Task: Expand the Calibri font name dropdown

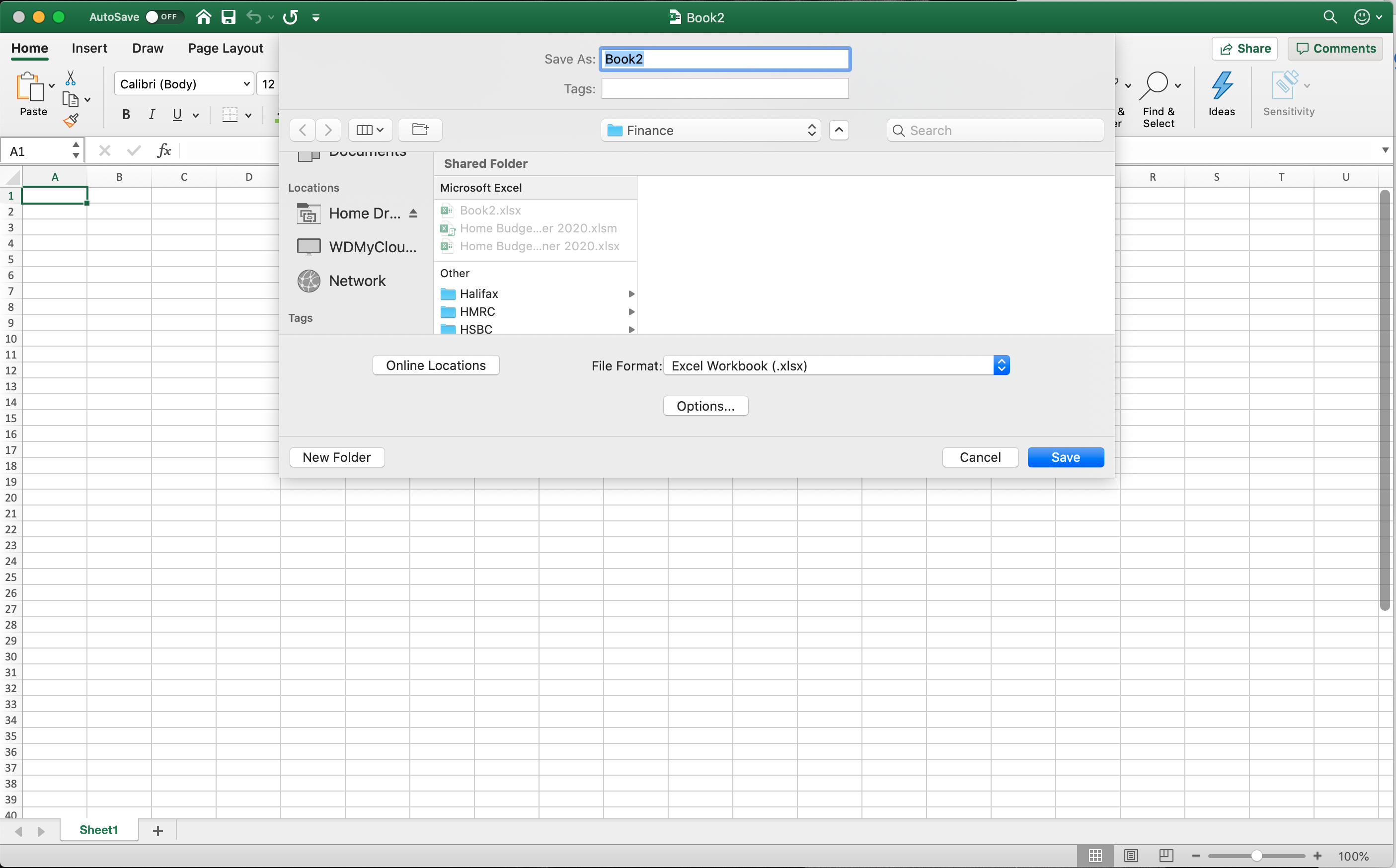Action: click(247, 84)
